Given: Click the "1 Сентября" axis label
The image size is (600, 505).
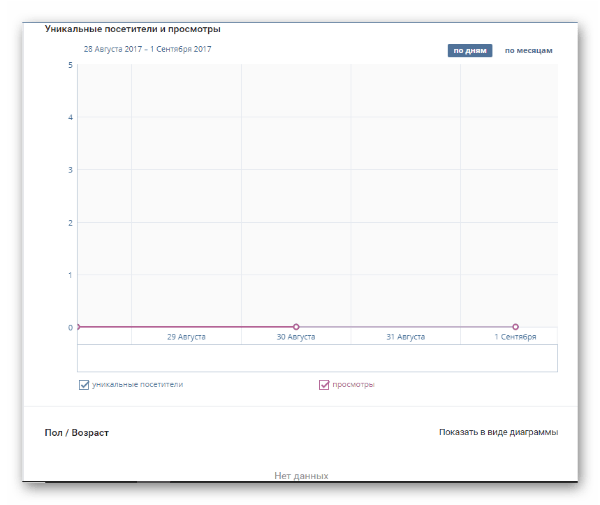Looking at the screenshot, I should pos(515,337).
